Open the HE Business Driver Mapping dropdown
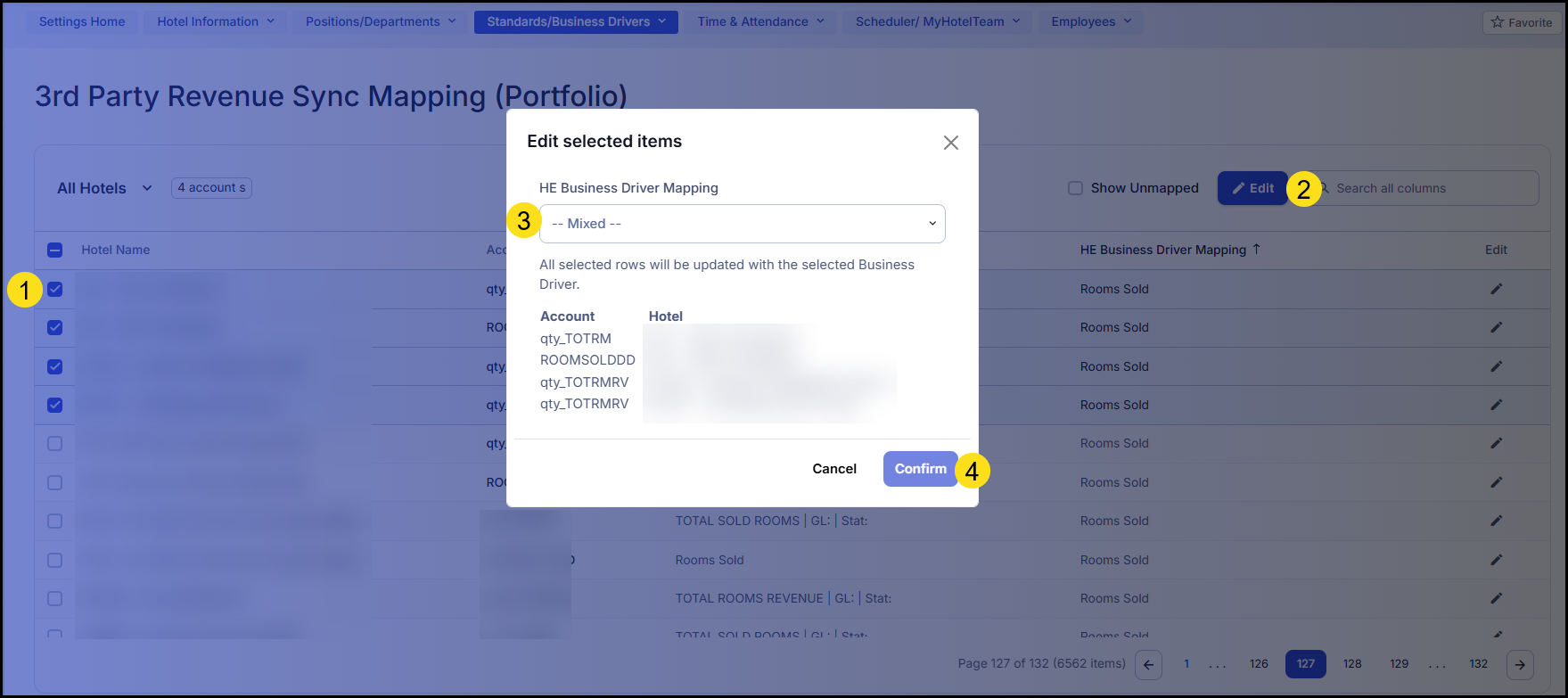The image size is (1568, 698). click(742, 224)
